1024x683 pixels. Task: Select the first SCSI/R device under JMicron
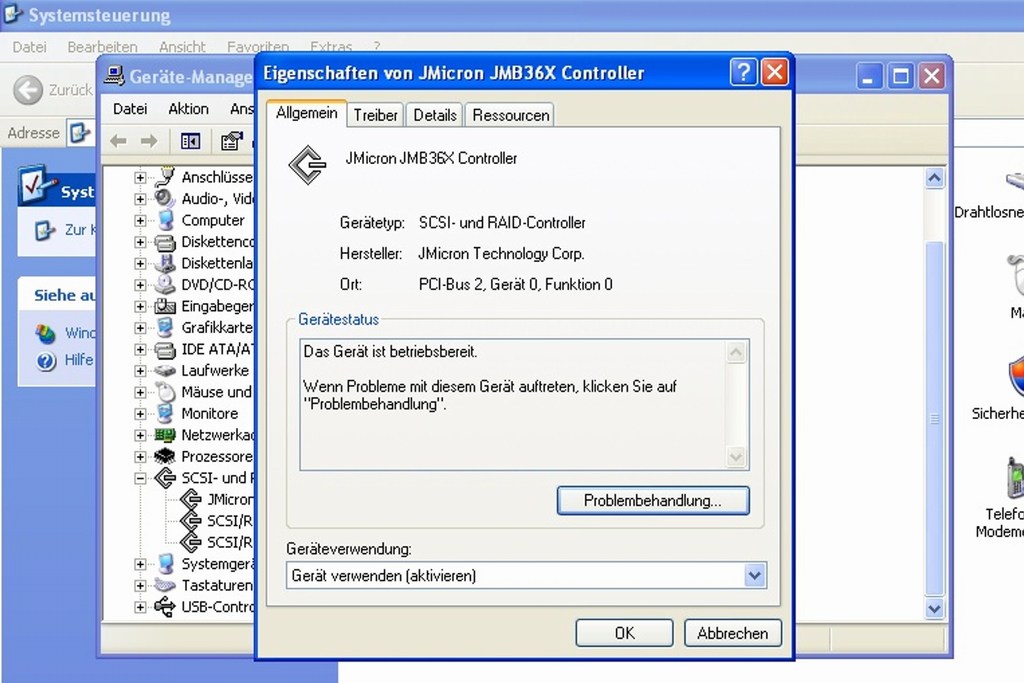click(x=229, y=521)
